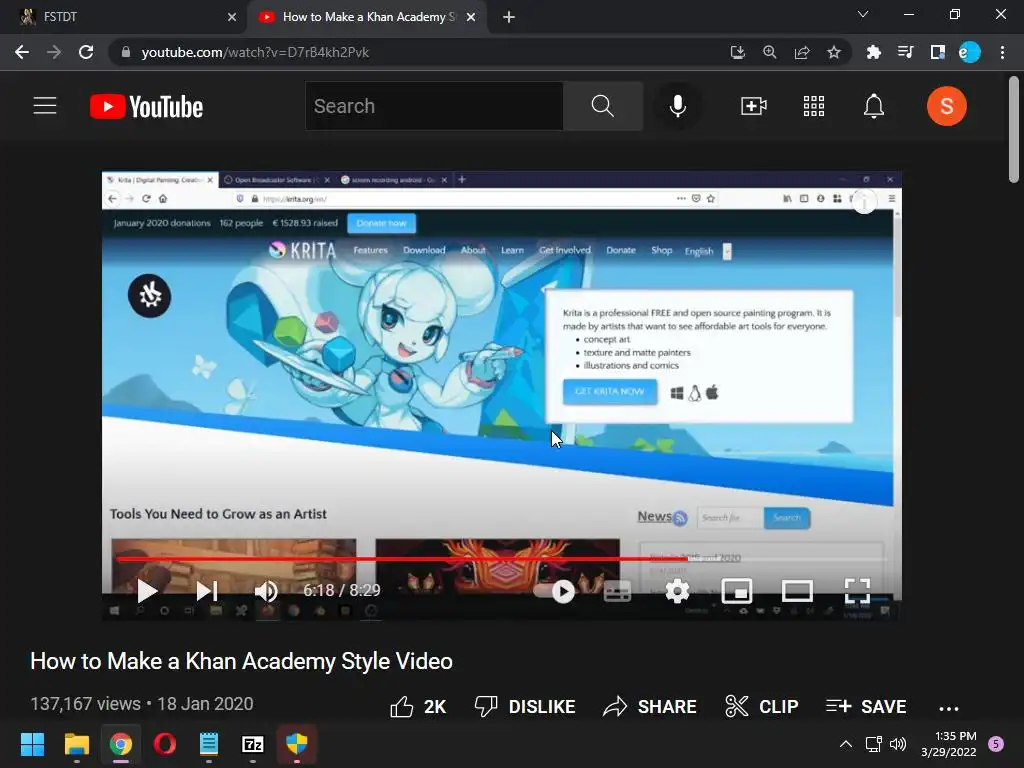Switch to theater mode
The image size is (1024, 768).
point(797,591)
